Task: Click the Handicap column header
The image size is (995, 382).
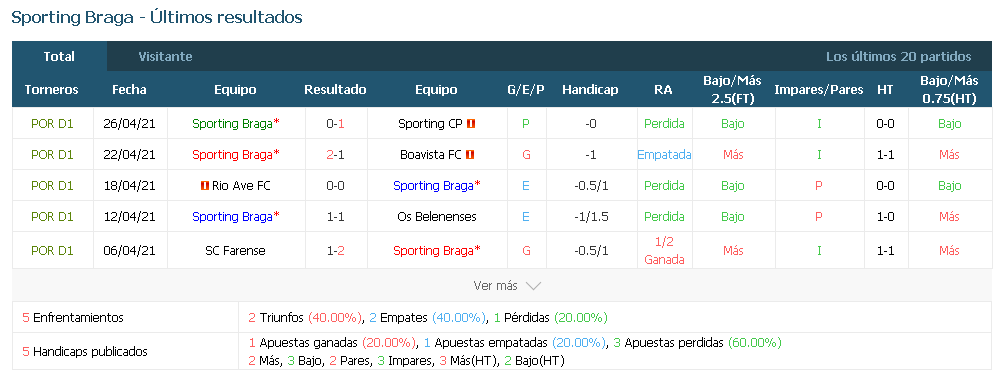Action: (x=590, y=89)
